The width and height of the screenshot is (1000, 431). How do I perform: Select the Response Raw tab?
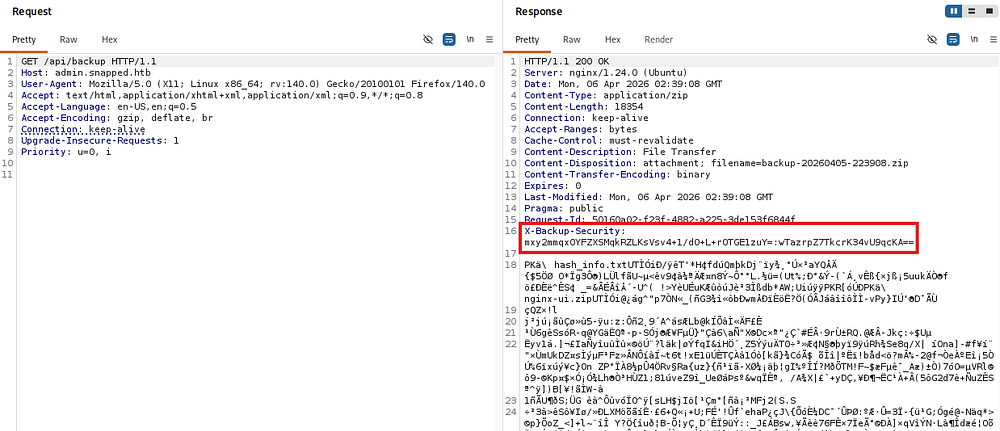tap(571, 40)
